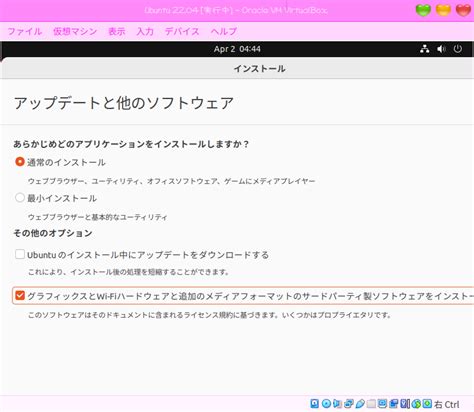Click the VirtualBox audio status icon
474x412 pixels.
pos(337,404)
